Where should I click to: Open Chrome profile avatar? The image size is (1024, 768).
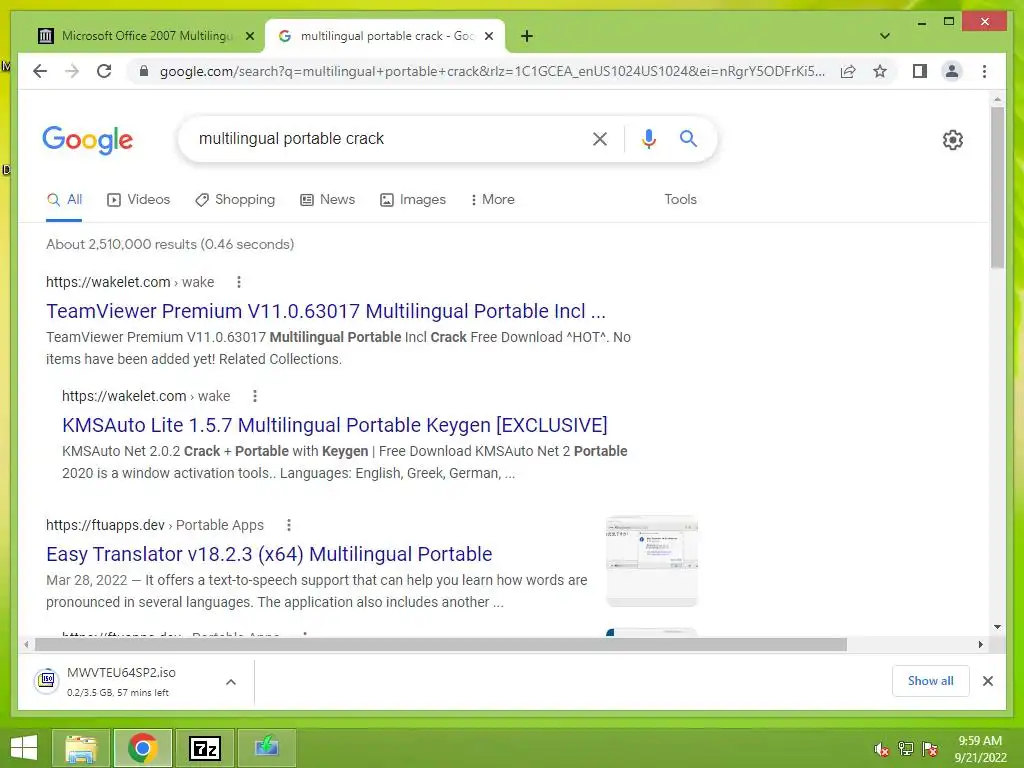tap(952, 71)
